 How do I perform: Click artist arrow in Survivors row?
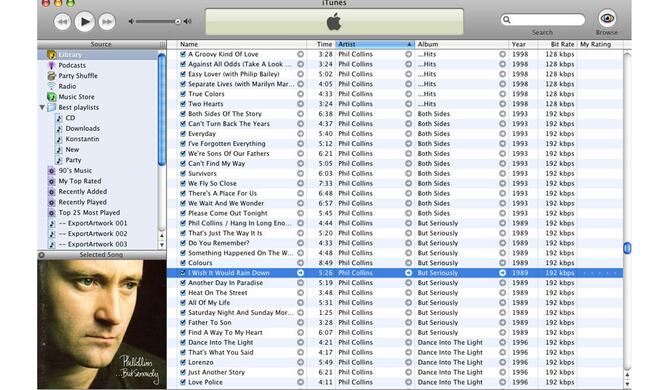point(408,173)
